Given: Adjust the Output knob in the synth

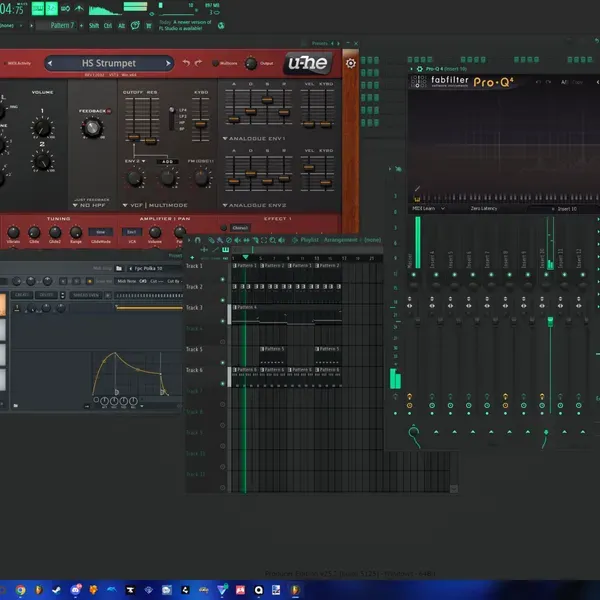Looking at the screenshot, I should click(251, 63).
